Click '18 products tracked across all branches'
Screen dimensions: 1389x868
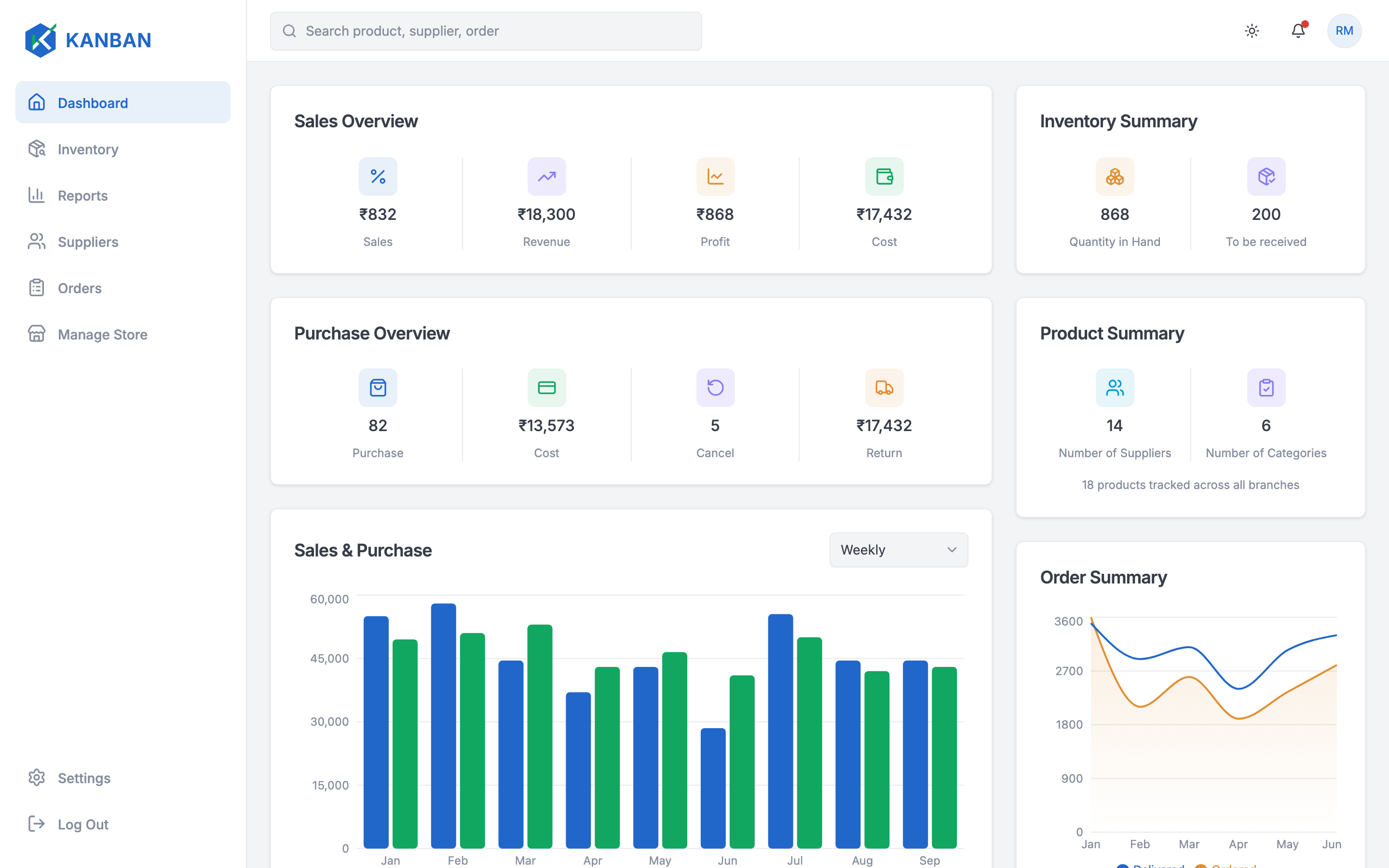(1190, 485)
